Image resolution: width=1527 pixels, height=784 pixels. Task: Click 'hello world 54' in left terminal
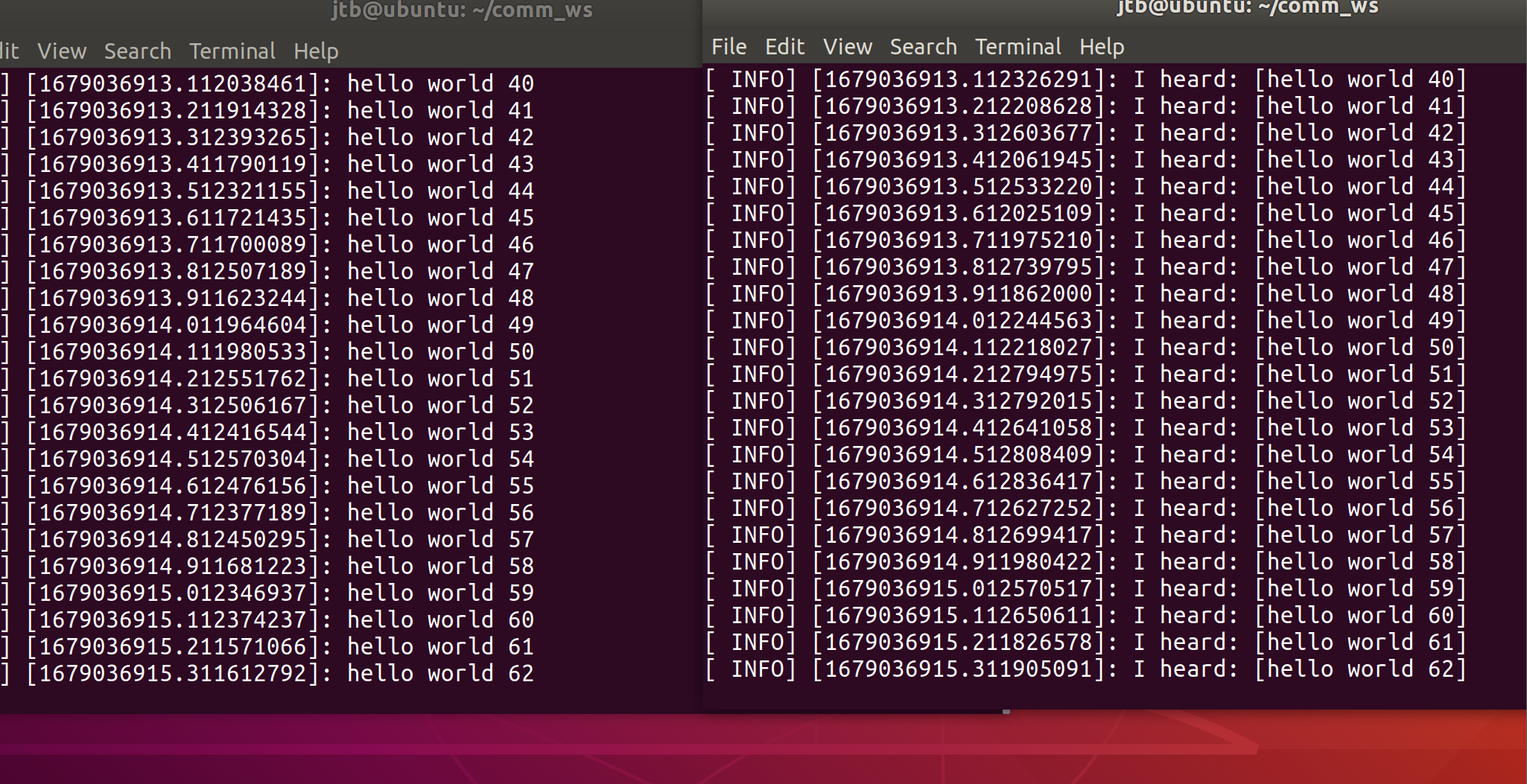coord(440,459)
